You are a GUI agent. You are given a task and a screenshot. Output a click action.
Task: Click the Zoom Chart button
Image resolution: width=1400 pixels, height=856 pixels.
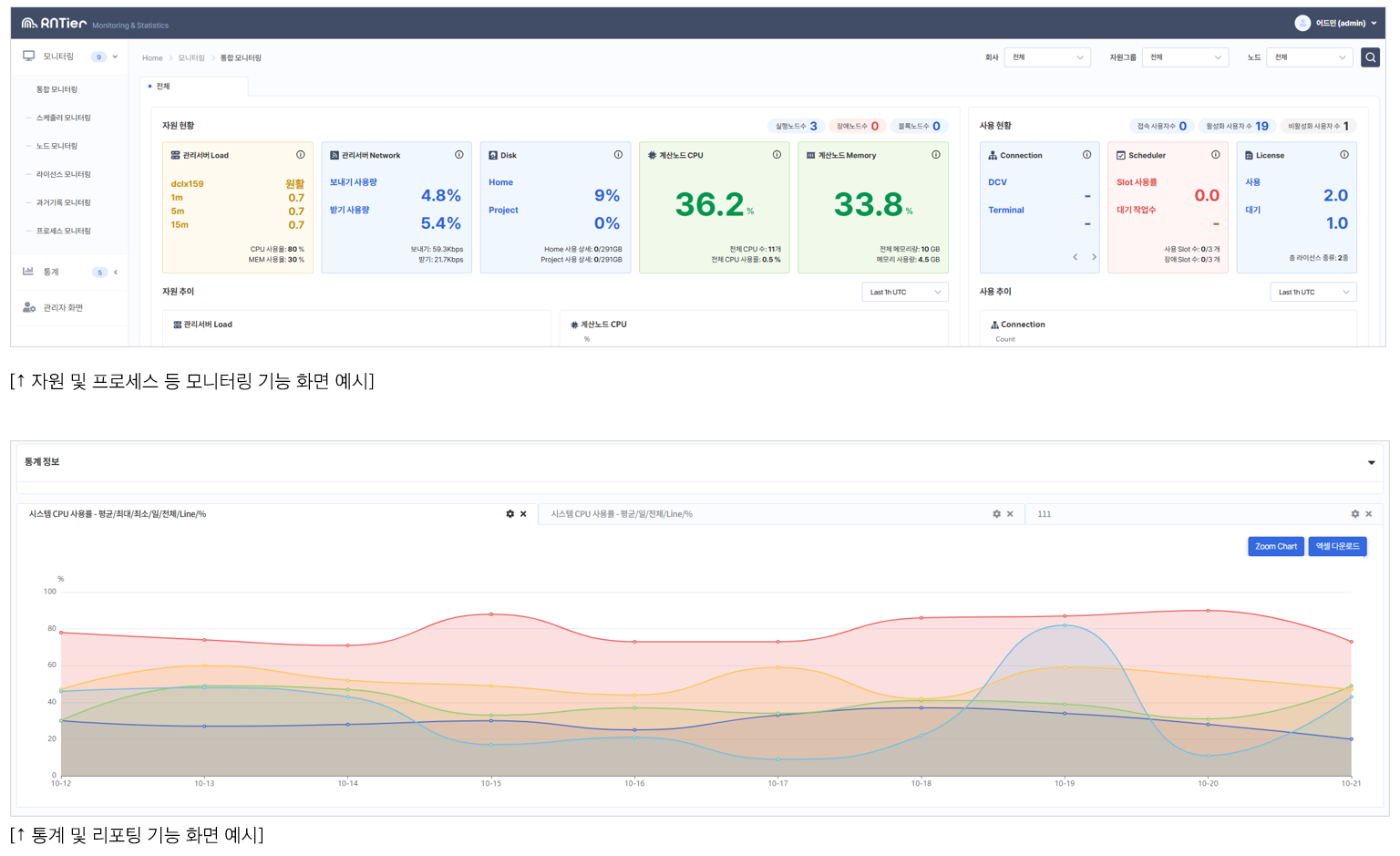point(1275,546)
